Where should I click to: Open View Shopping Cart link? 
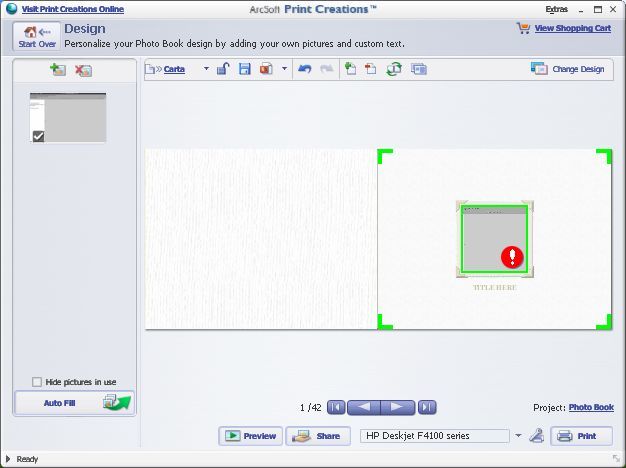point(572,29)
